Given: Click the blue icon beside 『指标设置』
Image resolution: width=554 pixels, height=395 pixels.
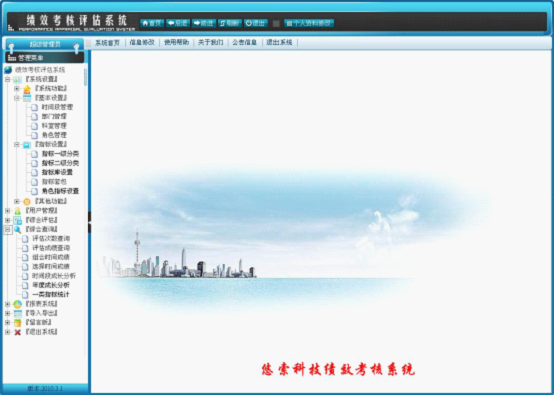Looking at the screenshot, I should [x=27, y=145].
